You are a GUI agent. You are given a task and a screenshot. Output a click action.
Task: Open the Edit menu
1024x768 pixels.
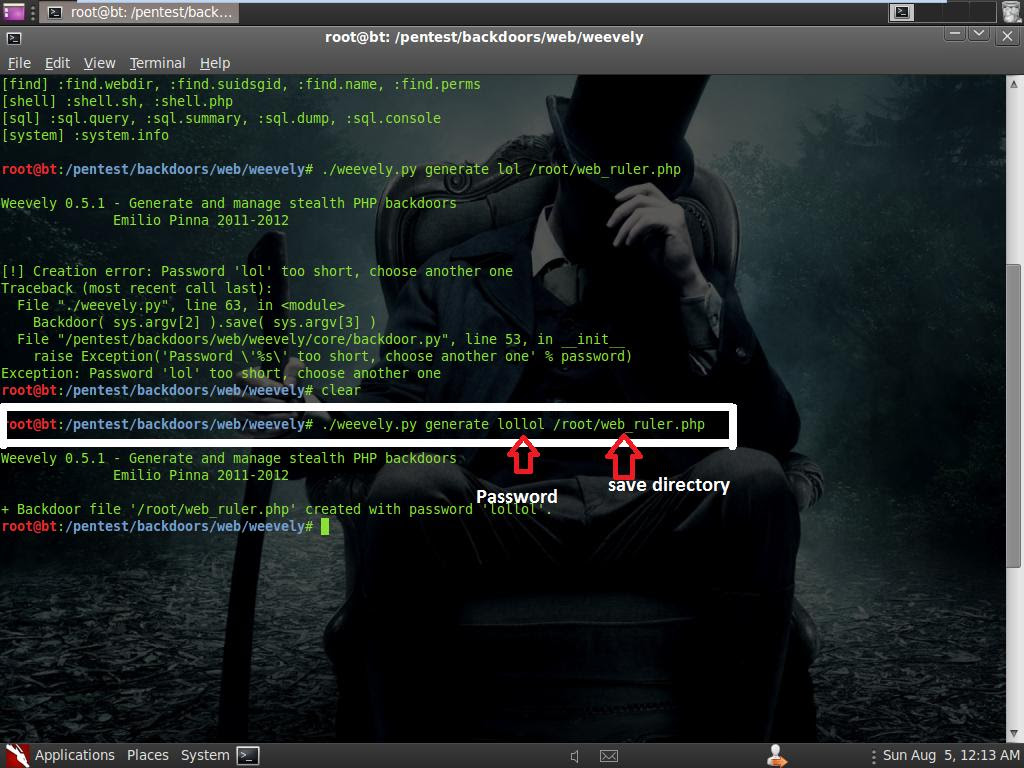[57, 63]
